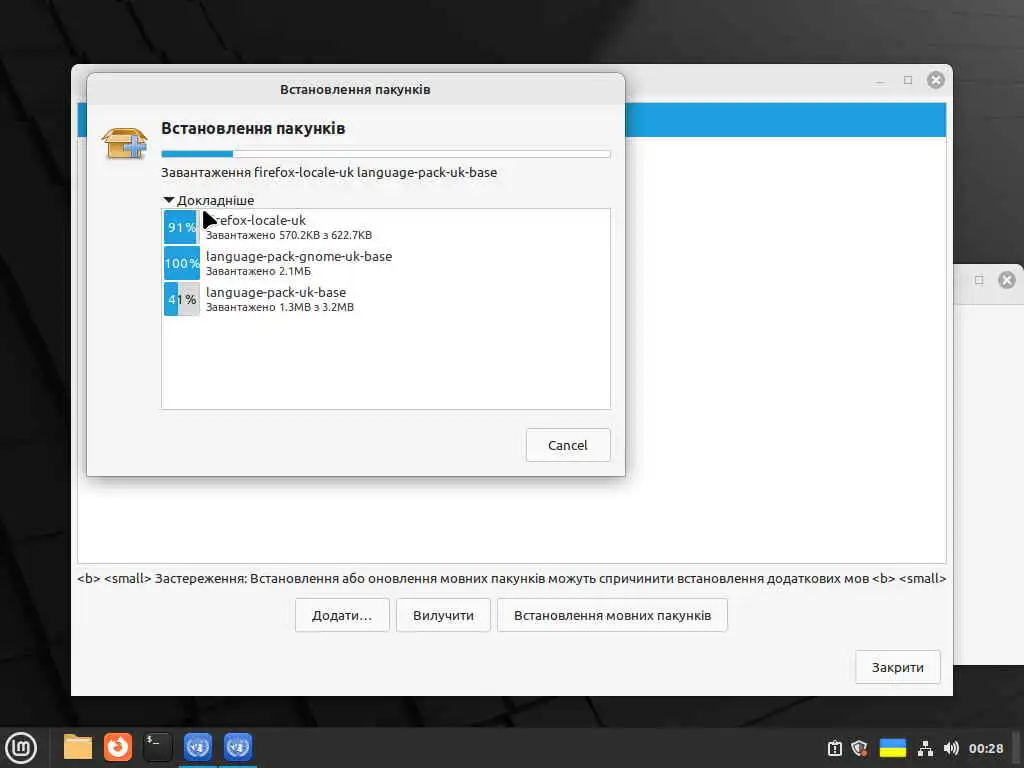1024x768 pixels.
Task: Select language-pack-uk-base download row
Action: click(385, 298)
